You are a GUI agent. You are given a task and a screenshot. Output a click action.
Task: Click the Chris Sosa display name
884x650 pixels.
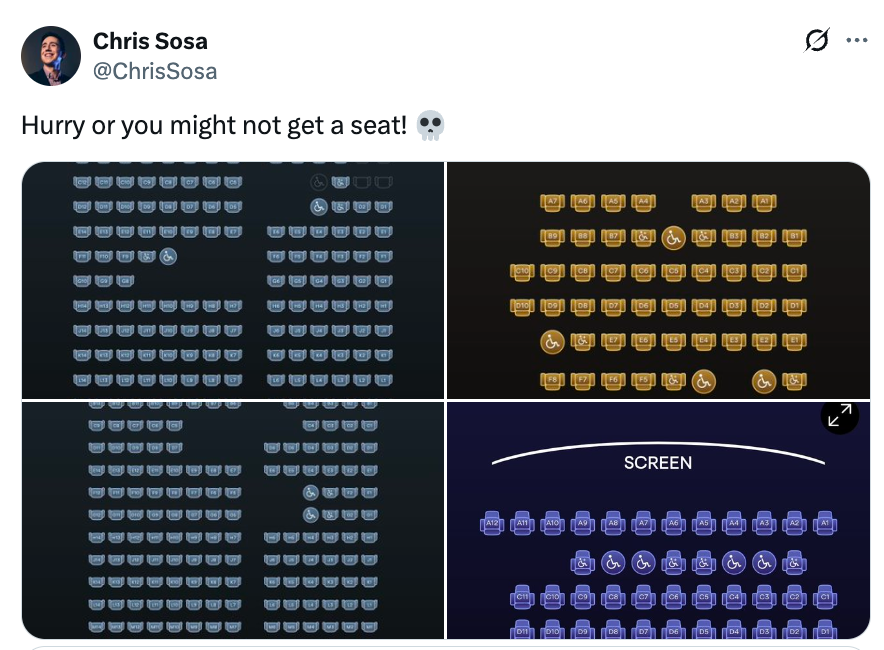tap(150, 41)
